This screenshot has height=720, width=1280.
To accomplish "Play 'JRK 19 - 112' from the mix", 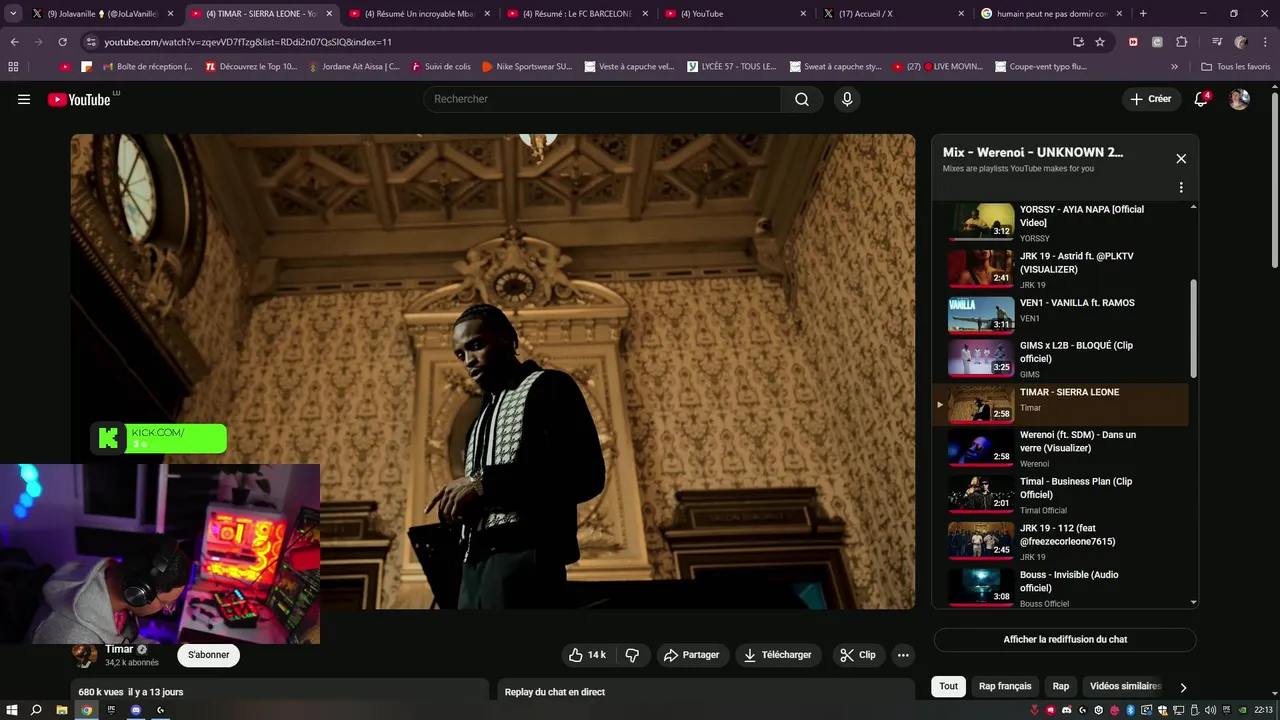I will tap(1060, 541).
